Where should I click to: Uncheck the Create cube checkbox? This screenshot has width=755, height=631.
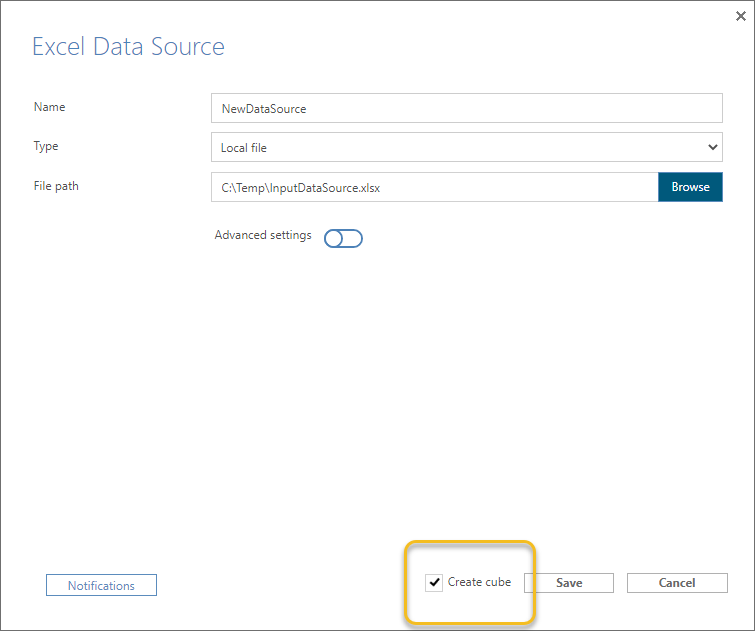click(x=434, y=583)
